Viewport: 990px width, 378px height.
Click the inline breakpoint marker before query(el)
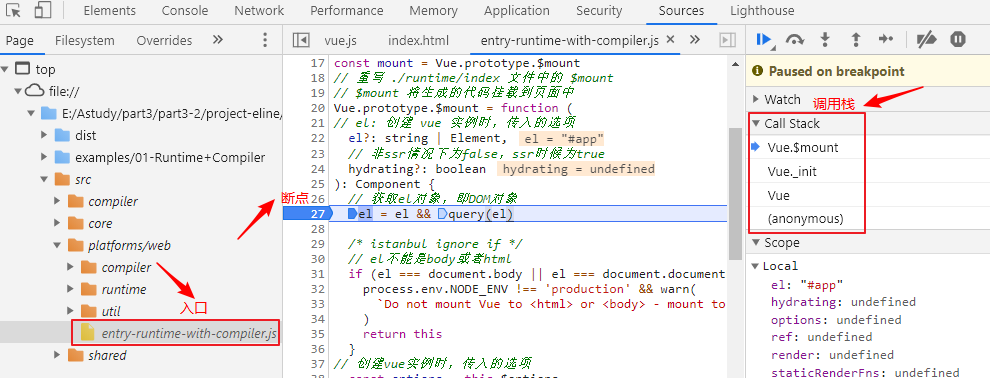(442, 215)
